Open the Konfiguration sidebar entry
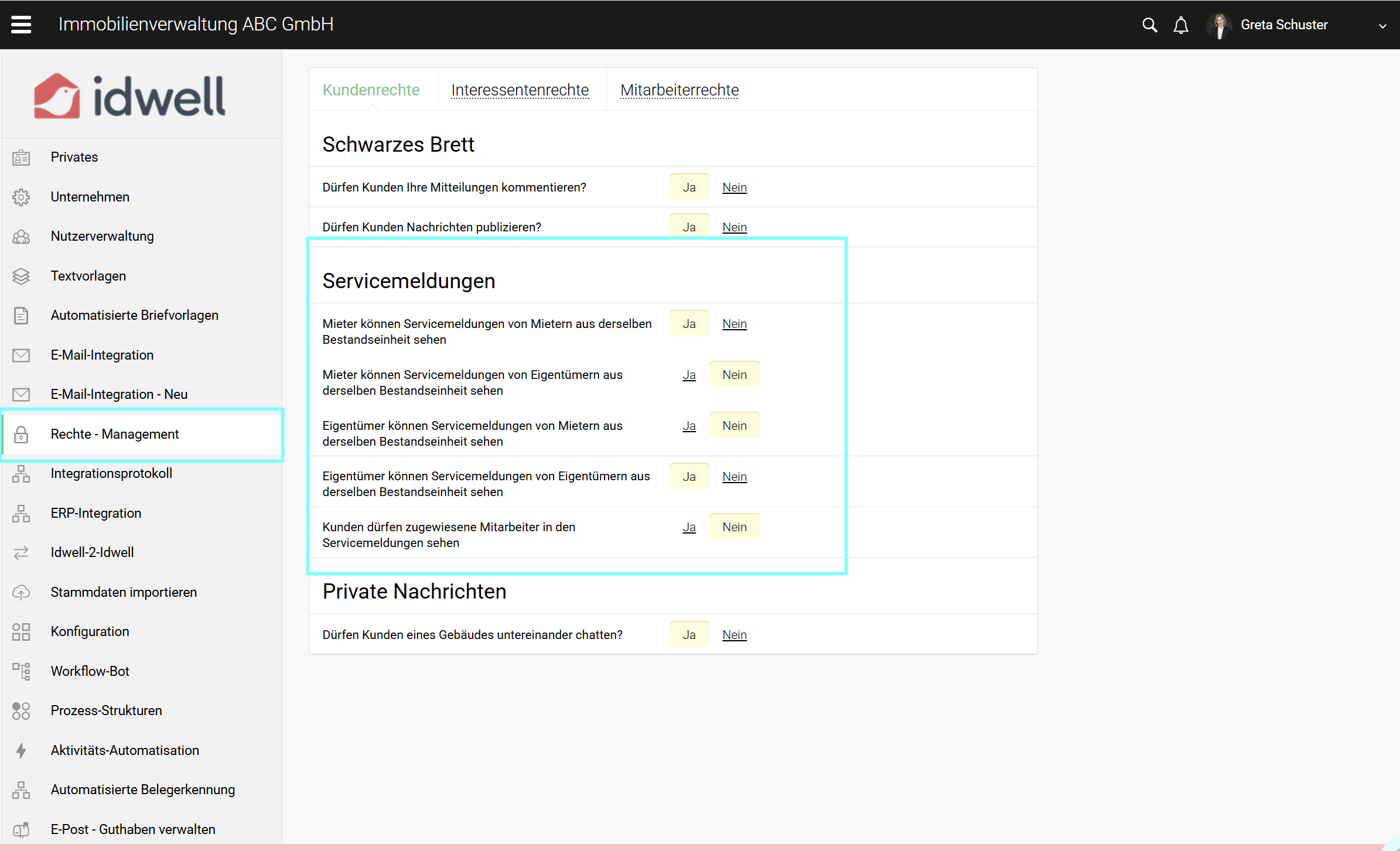The image size is (1400, 851). (90, 631)
